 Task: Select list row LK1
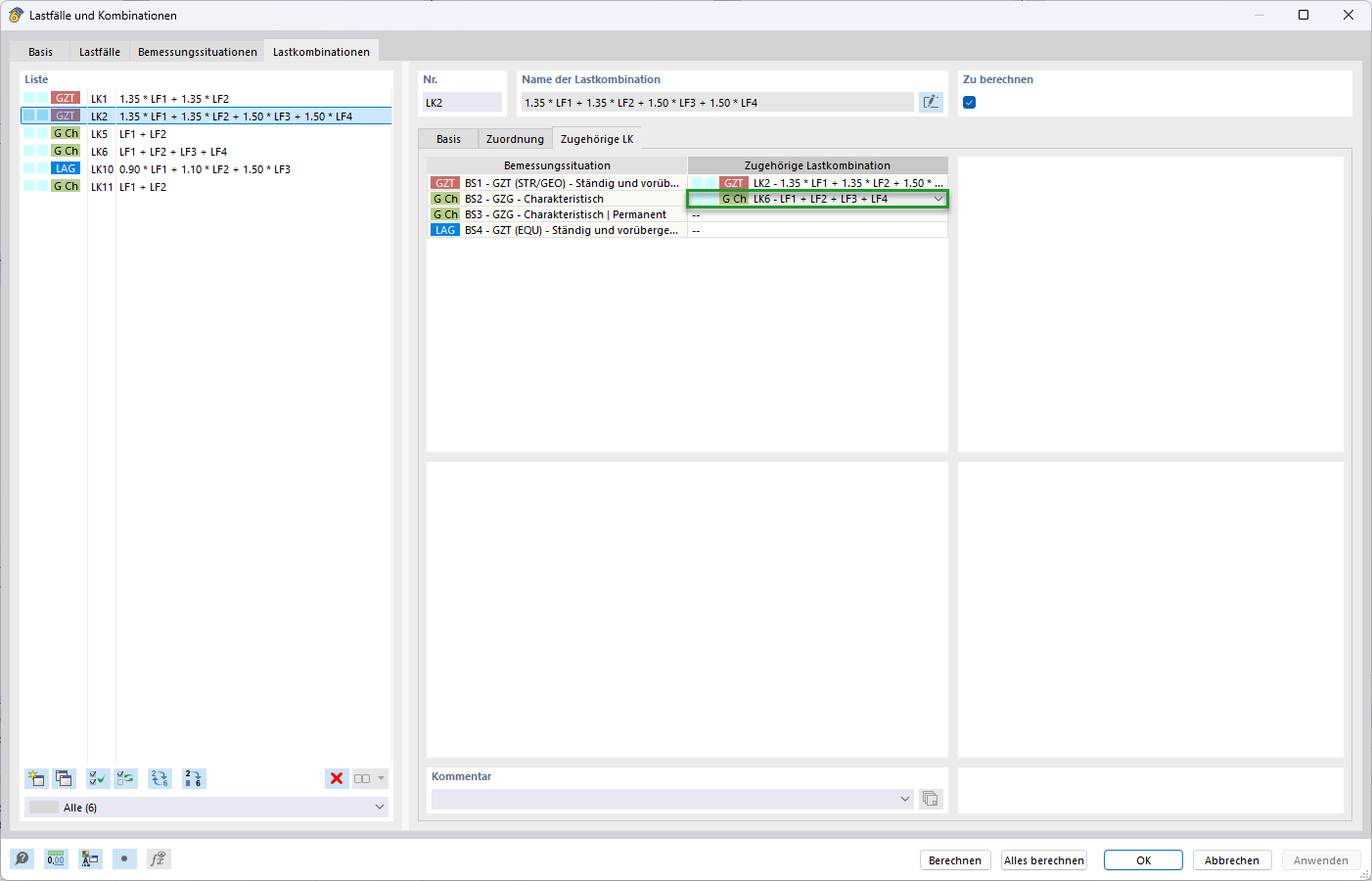(206, 99)
